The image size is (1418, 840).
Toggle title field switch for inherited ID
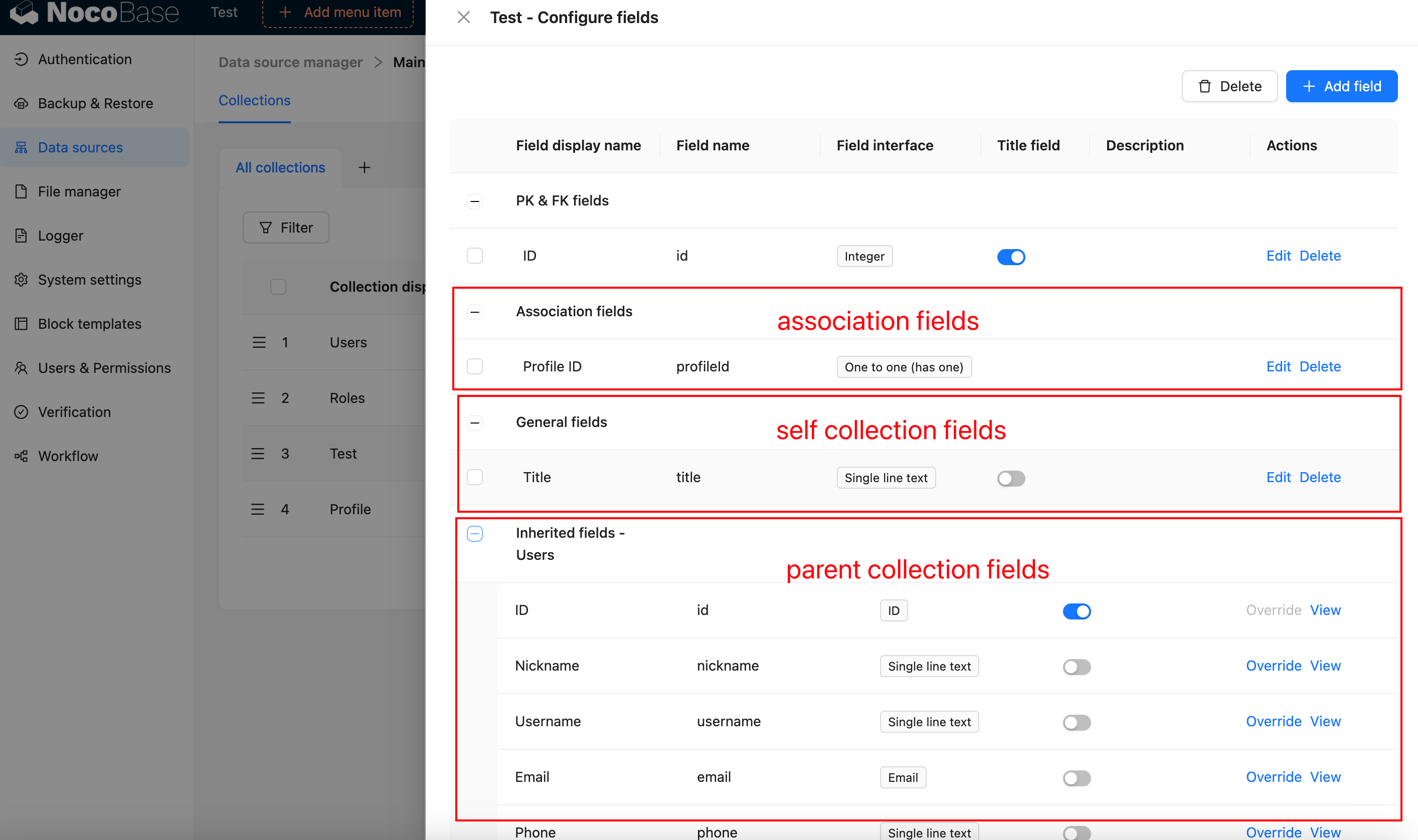[x=1077, y=611]
